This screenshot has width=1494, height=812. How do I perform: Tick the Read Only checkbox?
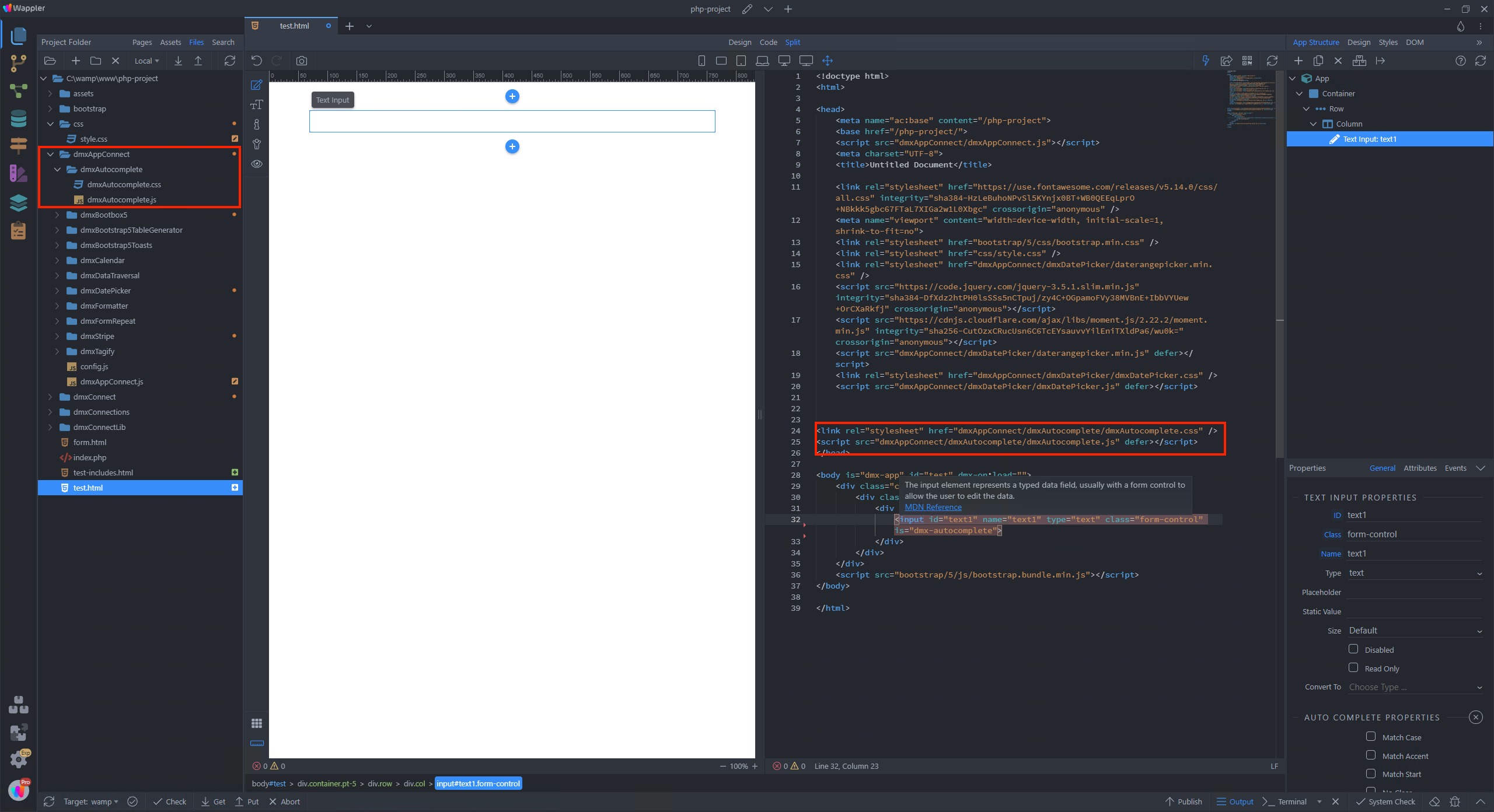pyautogui.click(x=1353, y=668)
